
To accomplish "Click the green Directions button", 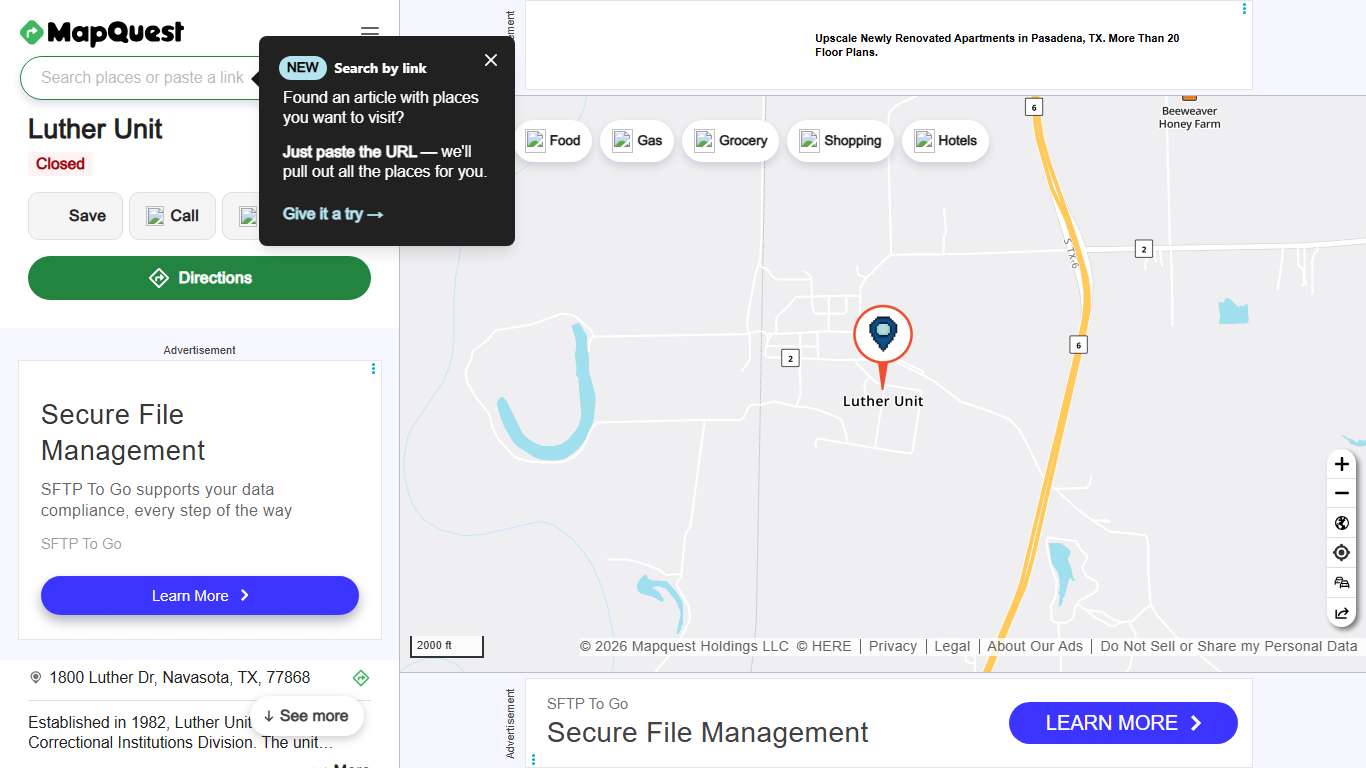I will click(x=199, y=278).
